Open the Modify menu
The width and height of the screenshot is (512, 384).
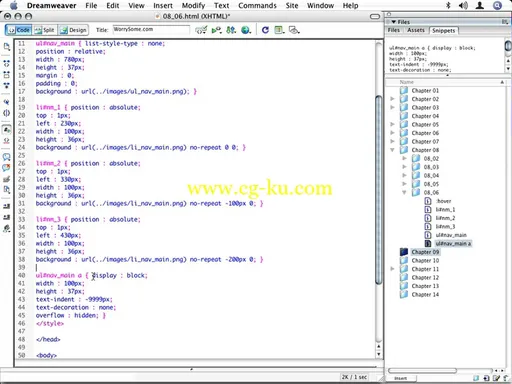pos(193,6)
